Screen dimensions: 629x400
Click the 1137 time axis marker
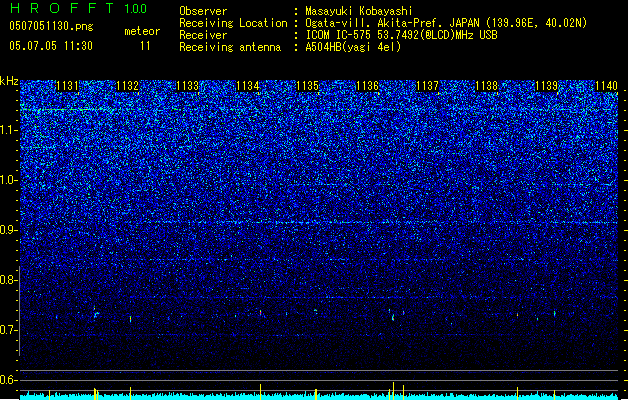(428, 86)
